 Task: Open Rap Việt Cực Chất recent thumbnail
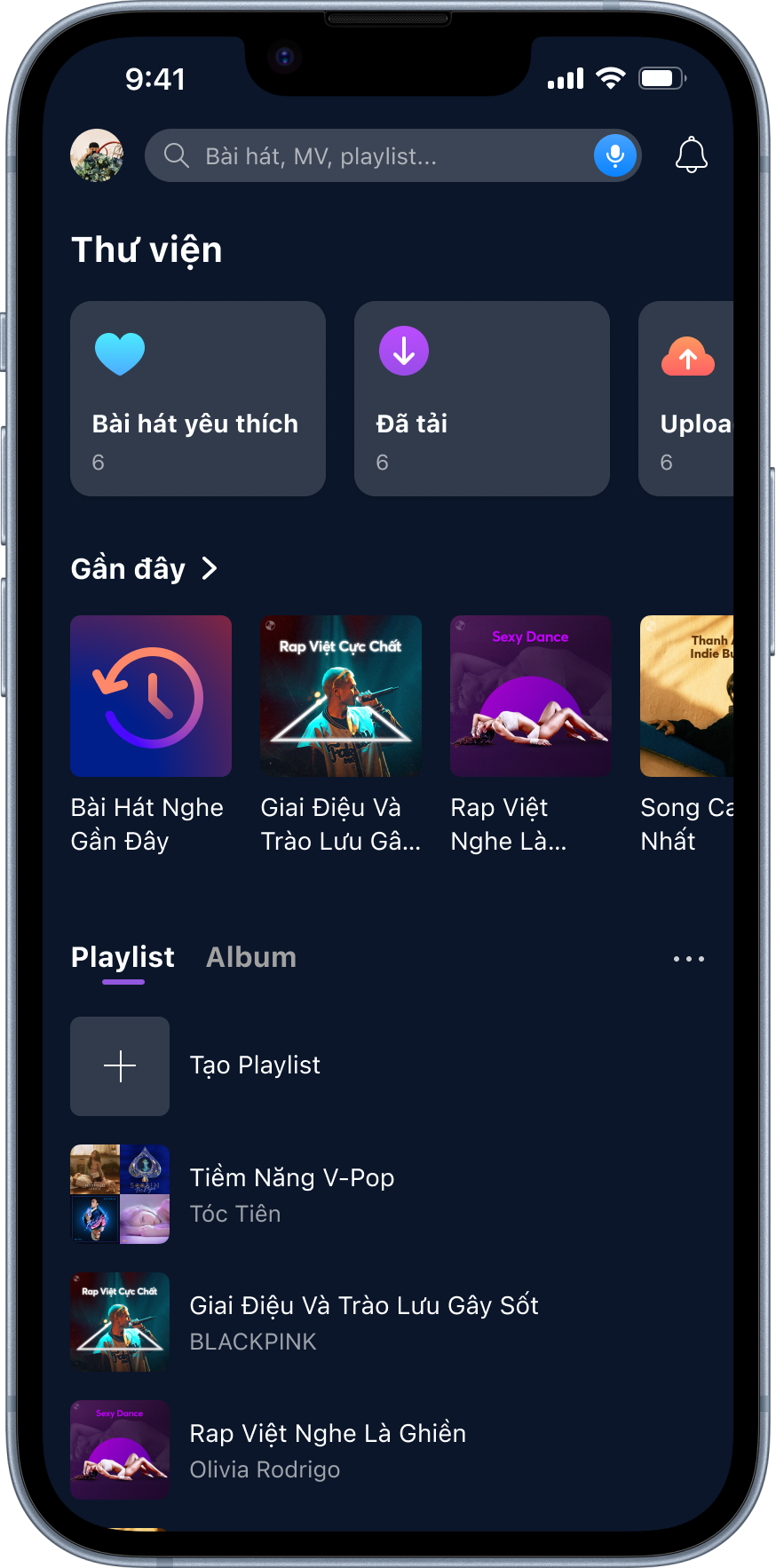point(341,696)
